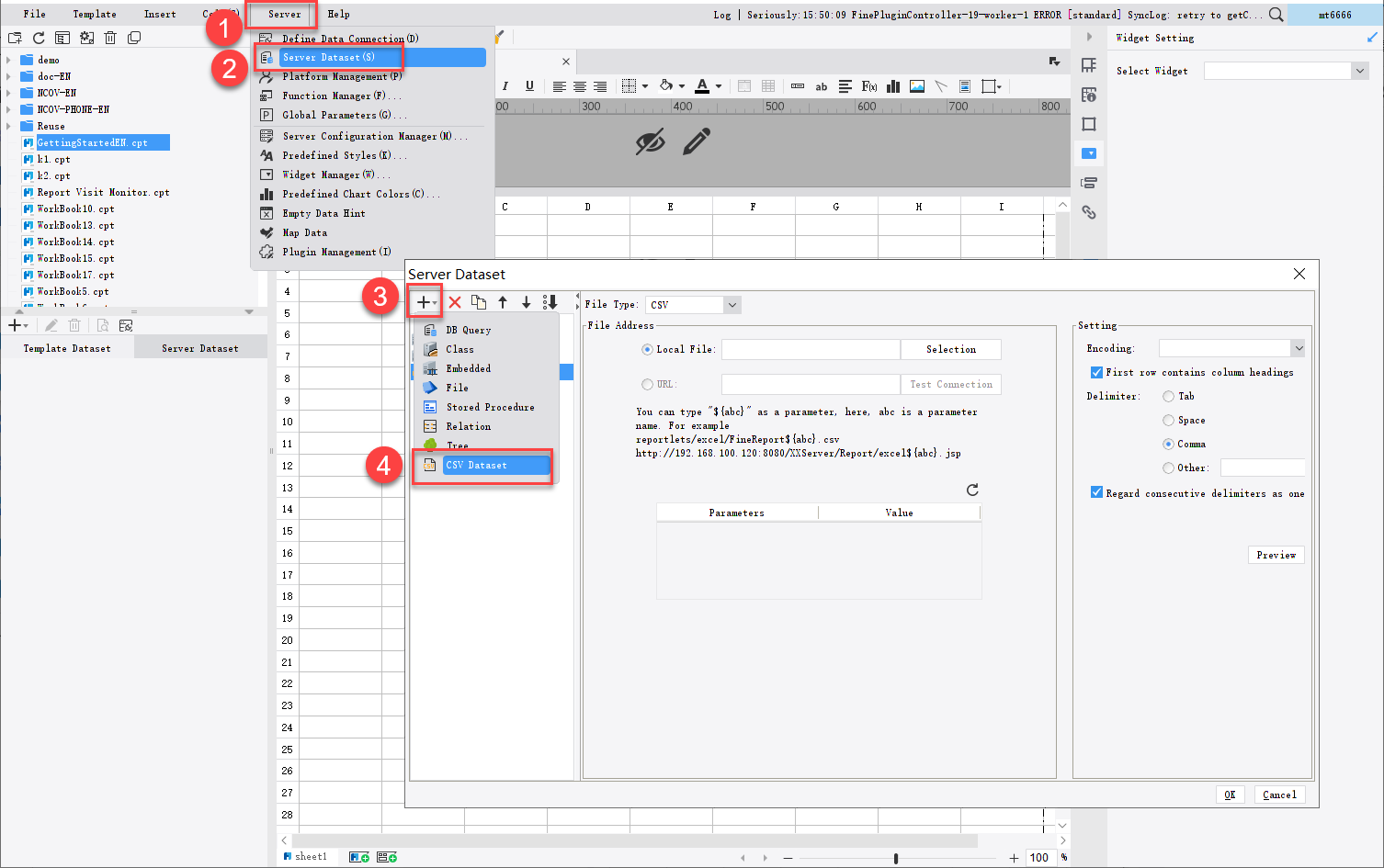
Task: Move dataset up with the up arrow
Action: point(503,301)
